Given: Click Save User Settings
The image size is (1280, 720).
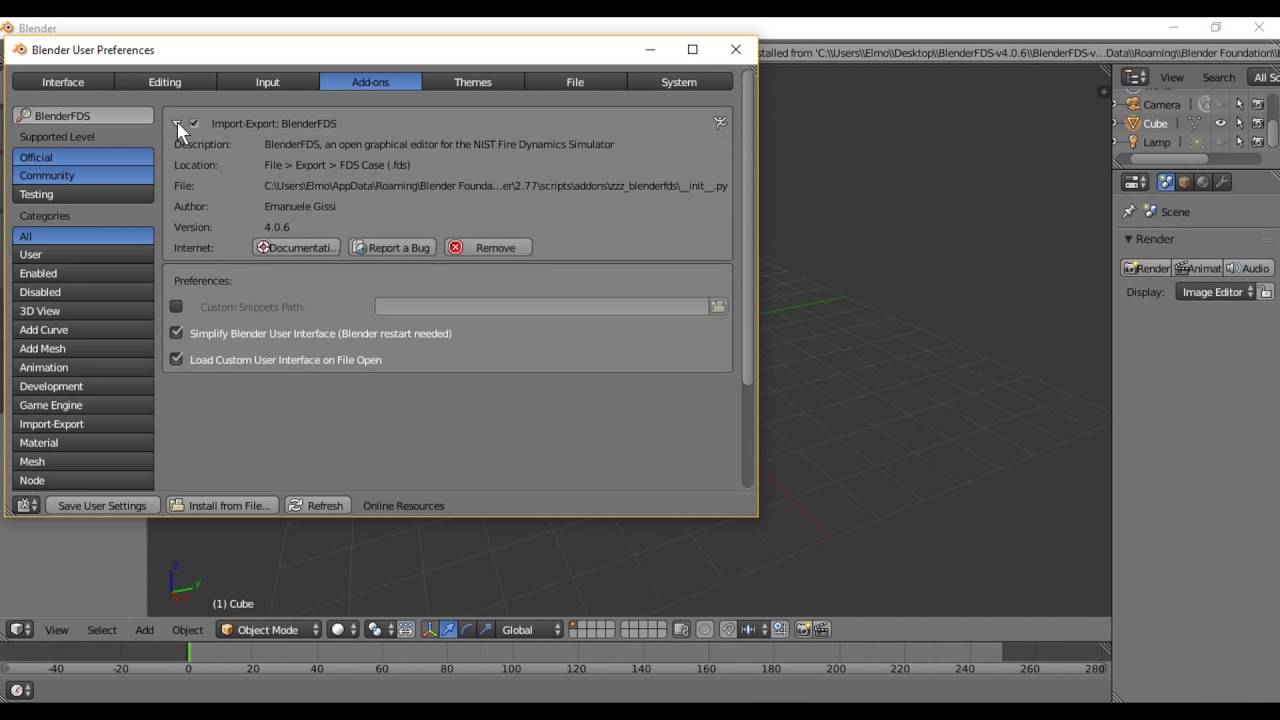Looking at the screenshot, I should (x=102, y=505).
